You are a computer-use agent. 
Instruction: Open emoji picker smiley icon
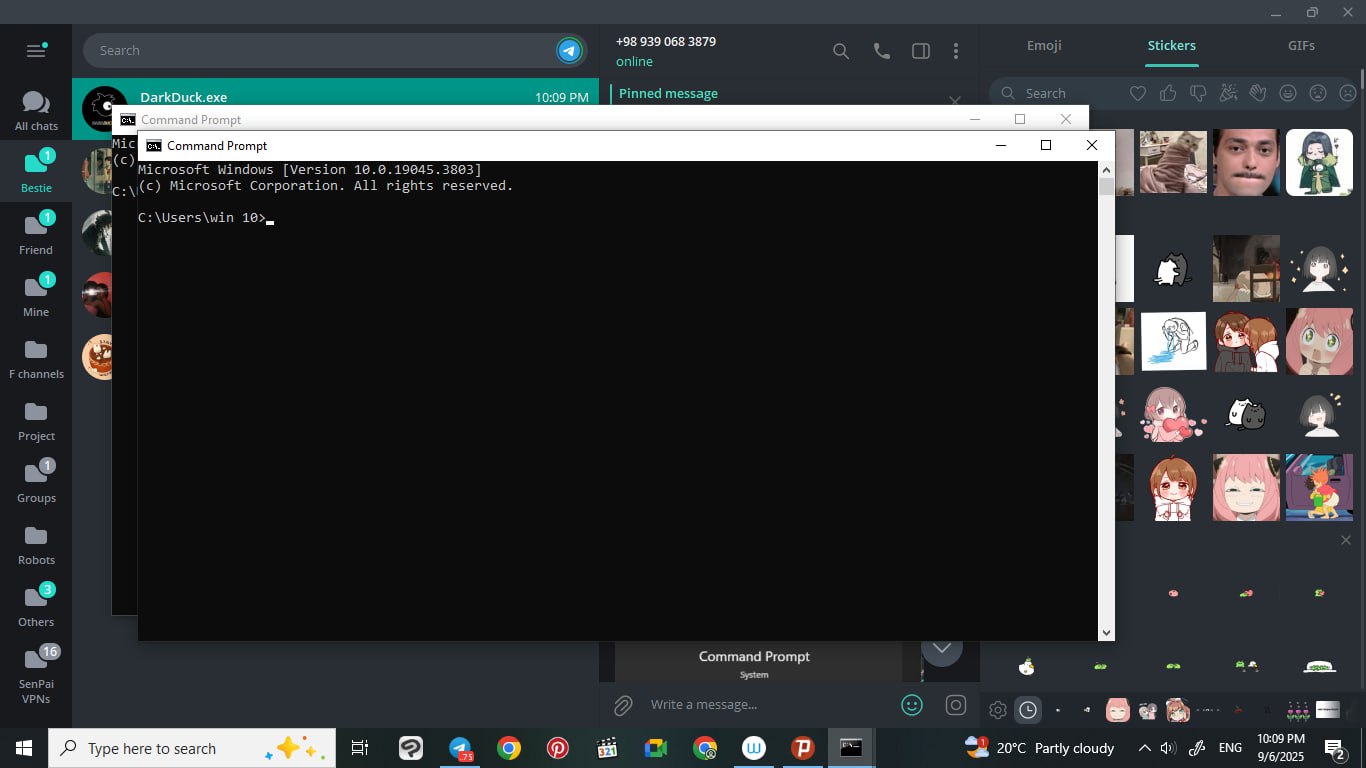[912, 705]
